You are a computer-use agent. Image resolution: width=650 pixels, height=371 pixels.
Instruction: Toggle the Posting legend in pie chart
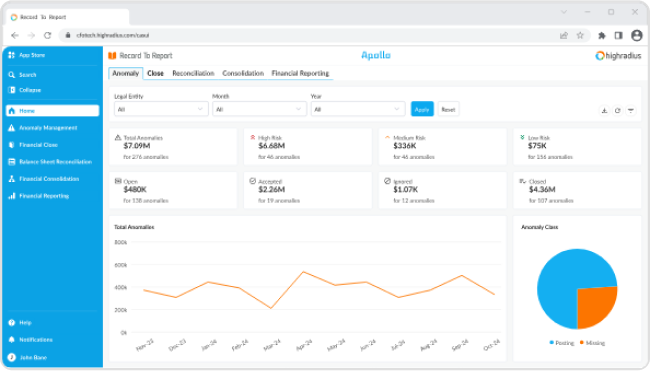pyautogui.click(x=562, y=343)
